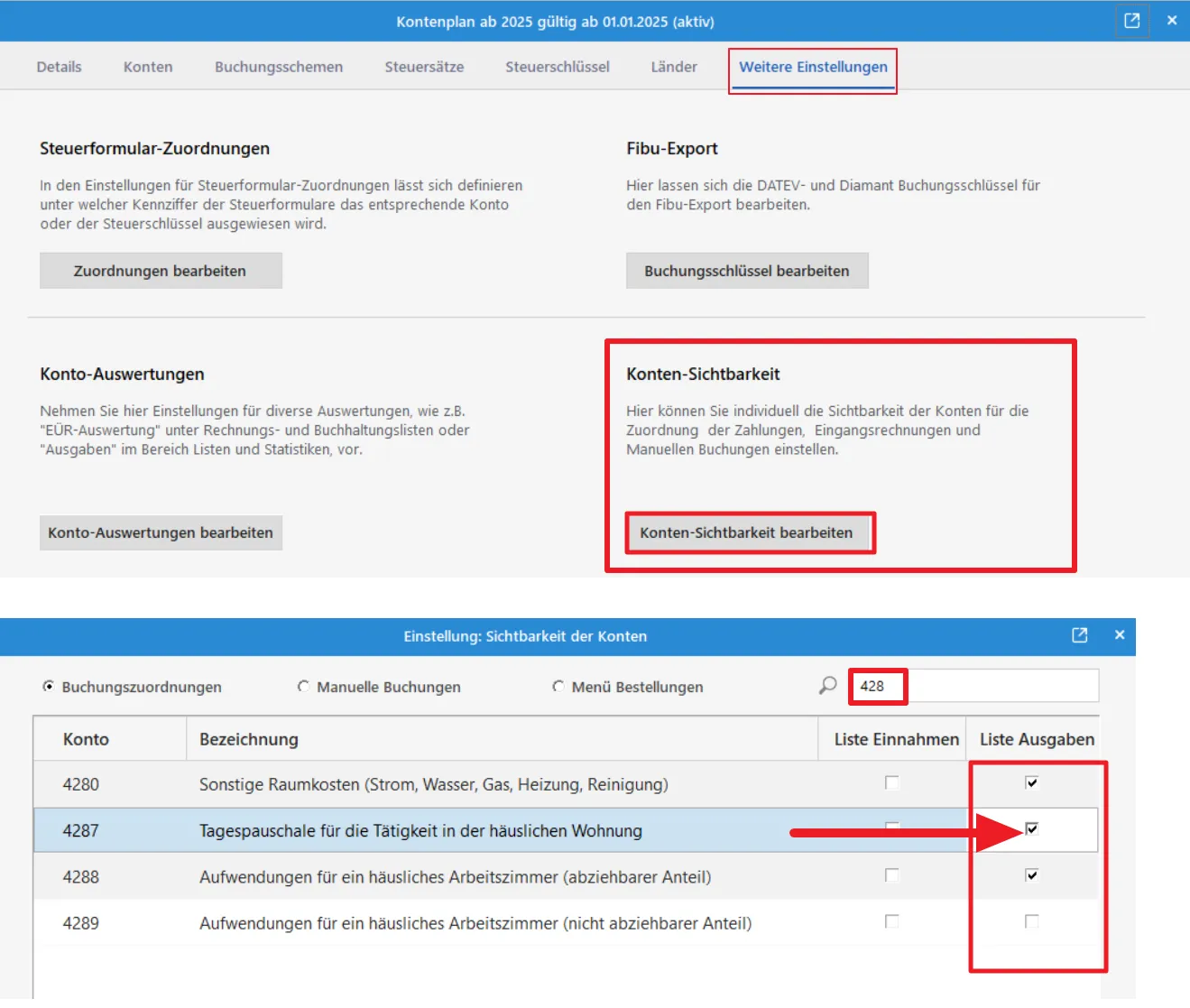Image resolution: width=1190 pixels, height=1008 pixels.
Task: Toggle Liste Ausgaben checkbox for account 4287
Action: pyautogui.click(x=1031, y=829)
